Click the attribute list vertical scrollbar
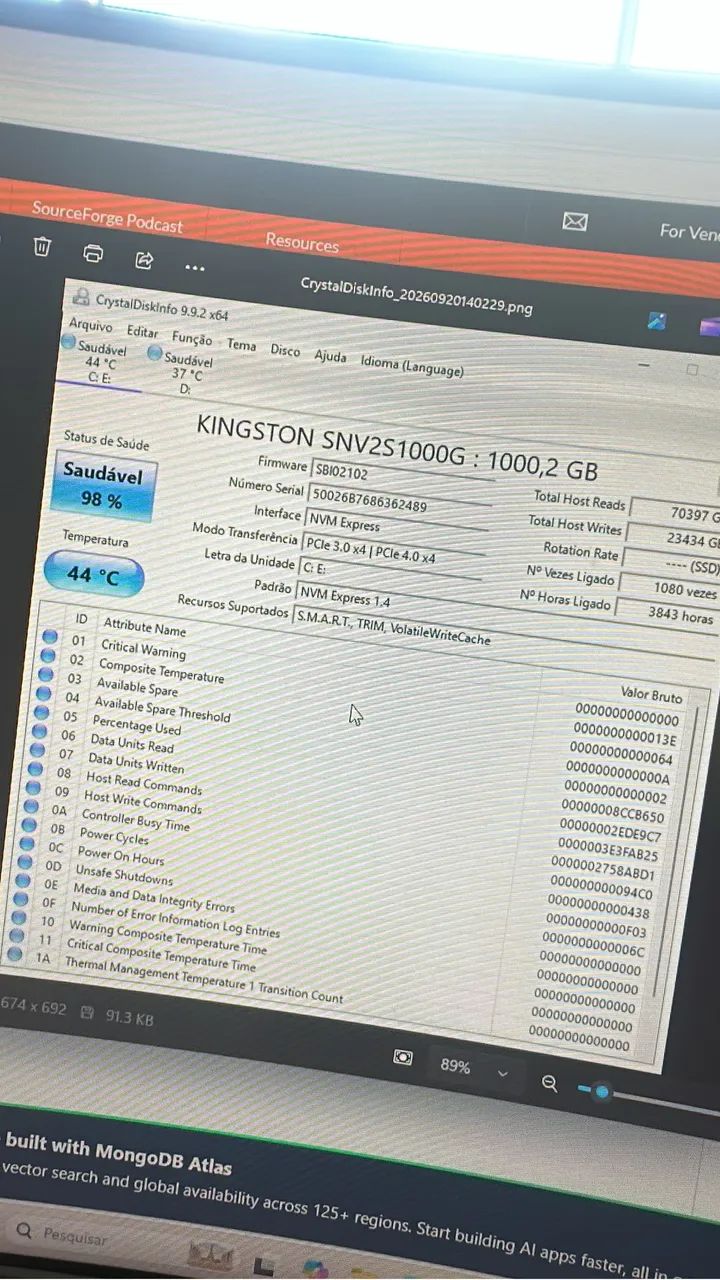Image resolution: width=720 pixels, height=1280 pixels. [677, 850]
